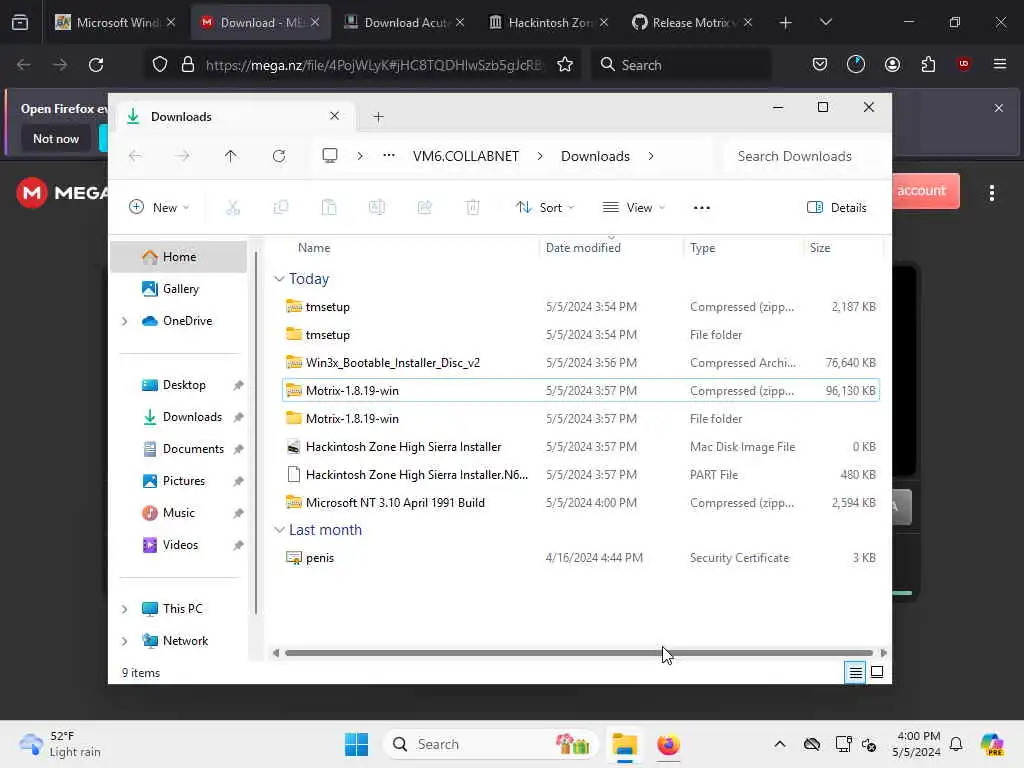This screenshot has width=1024, height=768.
Task: Click the Pocket save icon in Firefox
Action: pos(820,65)
